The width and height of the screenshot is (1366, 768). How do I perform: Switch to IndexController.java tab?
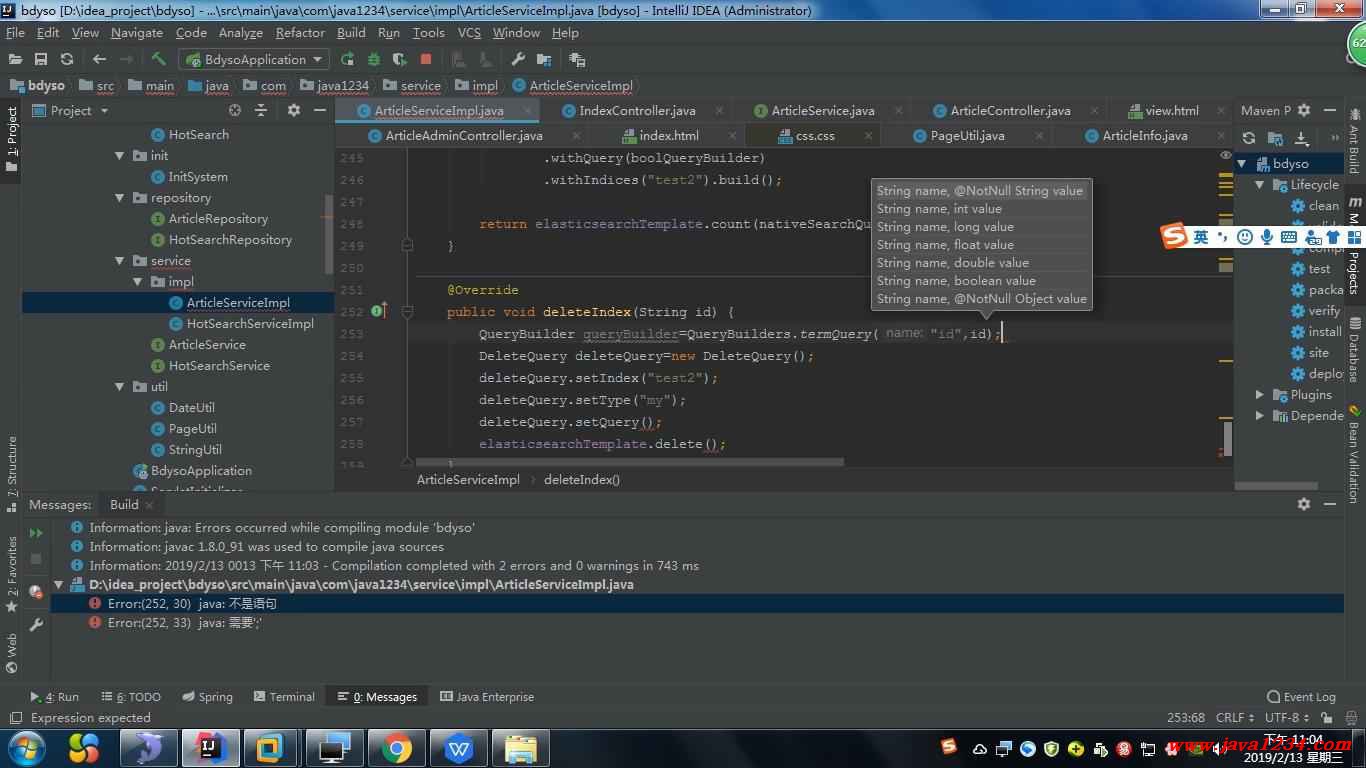pyautogui.click(x=637, y=111)
